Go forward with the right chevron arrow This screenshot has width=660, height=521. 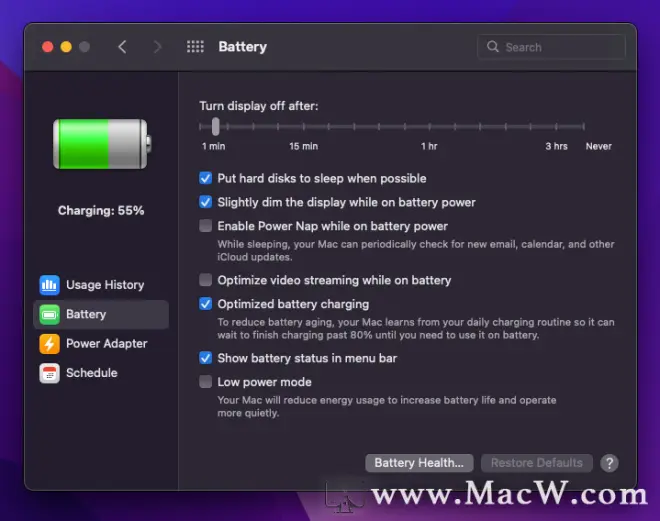click(157, 47)
